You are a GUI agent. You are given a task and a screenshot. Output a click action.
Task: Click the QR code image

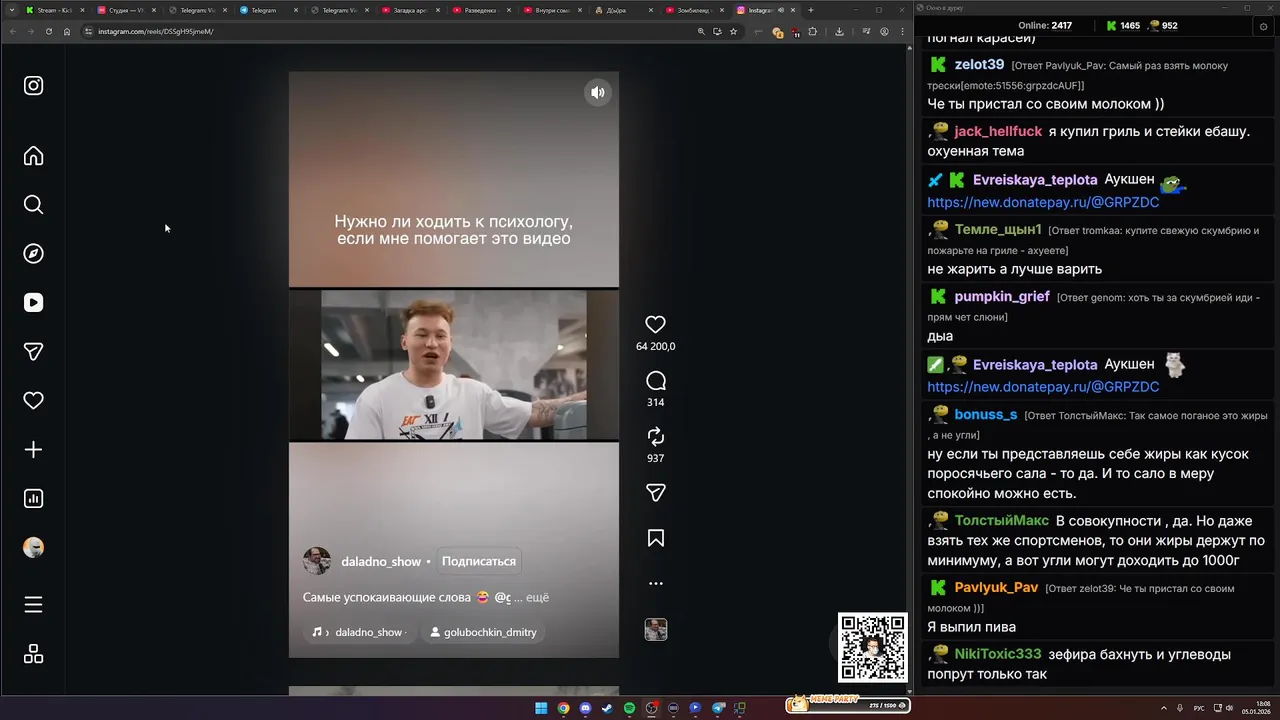tap(872, 647)
